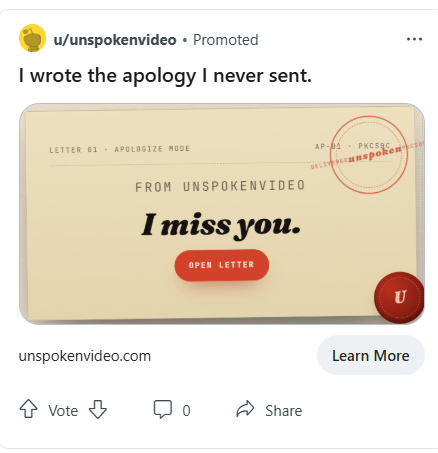Click LETTER 01 APOLOGIZE MODE header text
Image resolution: width=438 pixels, height=453 pixels.
120,149
